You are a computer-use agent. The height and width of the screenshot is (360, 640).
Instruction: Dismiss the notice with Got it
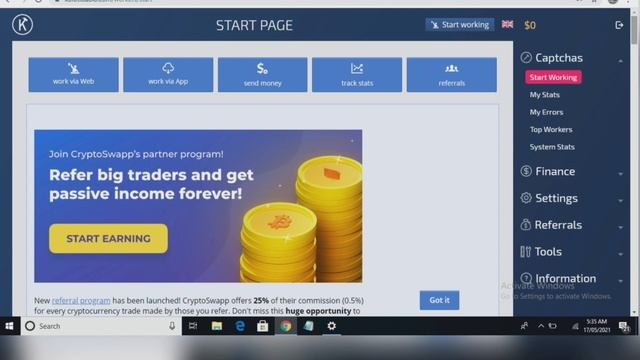pos(439,300)
